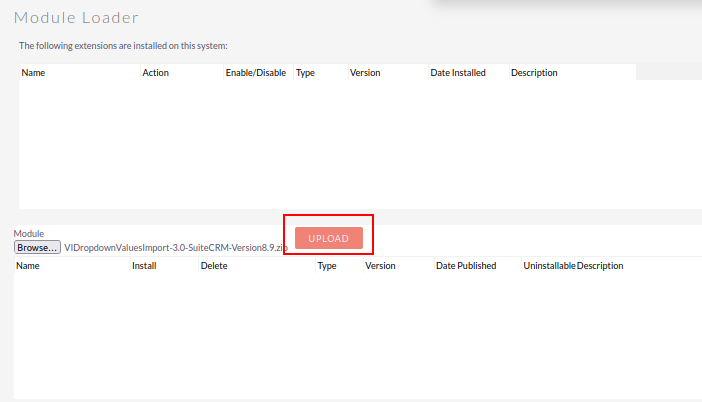Image resolution: width=702 pixels, height=402 pixels.
Task: Select Name header in installed extensions table
Action: tap(33, 73)
